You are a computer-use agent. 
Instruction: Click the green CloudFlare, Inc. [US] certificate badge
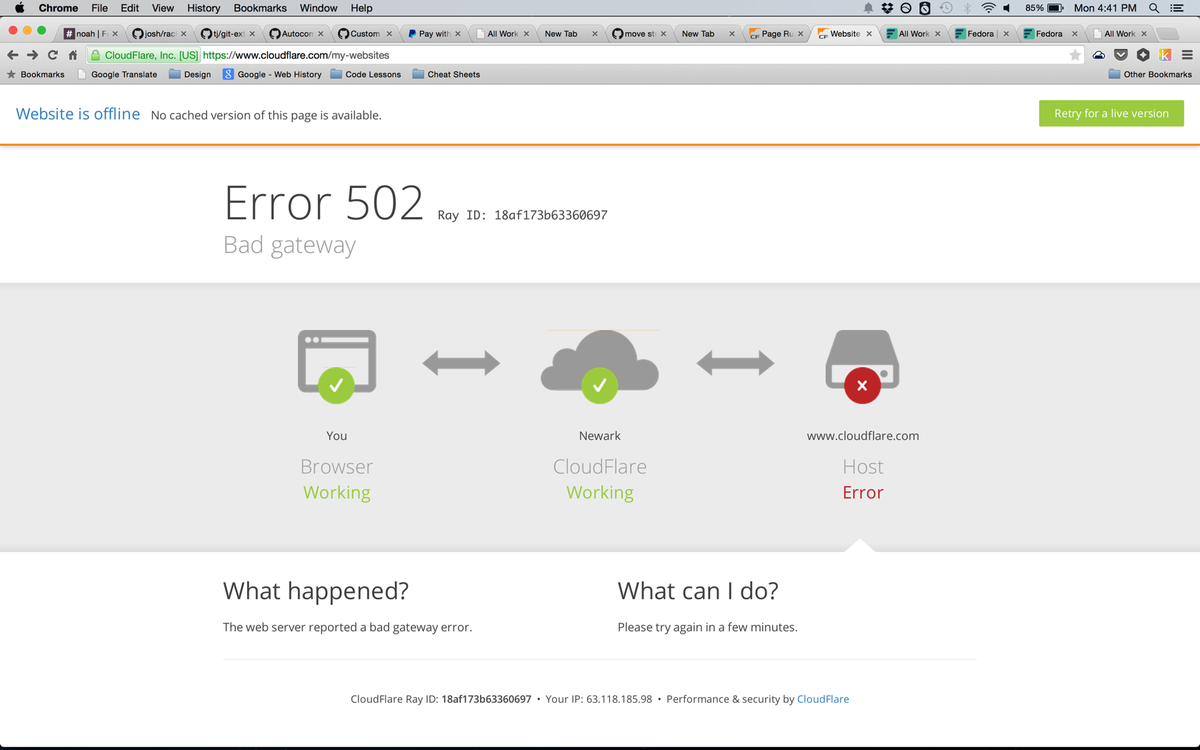click(144, 55)
